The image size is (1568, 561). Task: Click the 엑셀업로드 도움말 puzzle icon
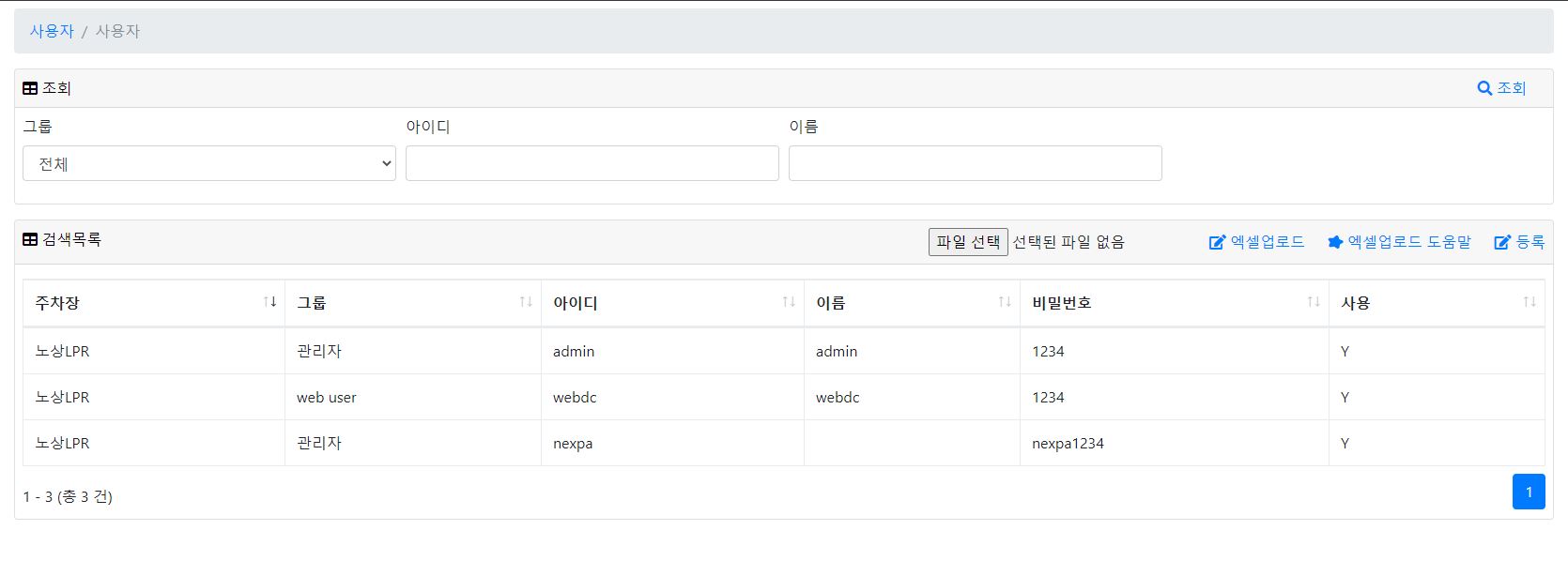(1335, 242)
